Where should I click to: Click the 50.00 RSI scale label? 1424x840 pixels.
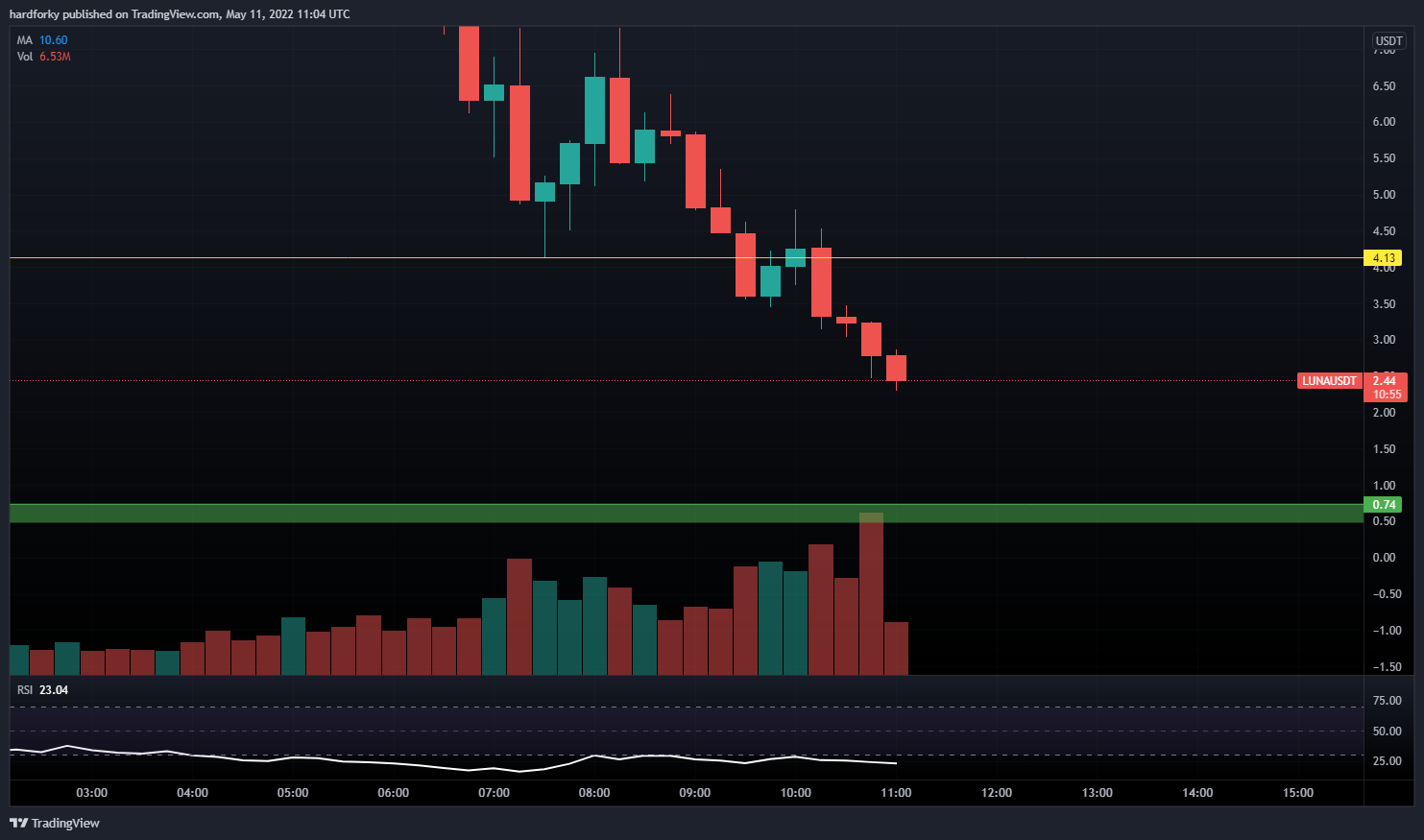(x=1387, y=732)
